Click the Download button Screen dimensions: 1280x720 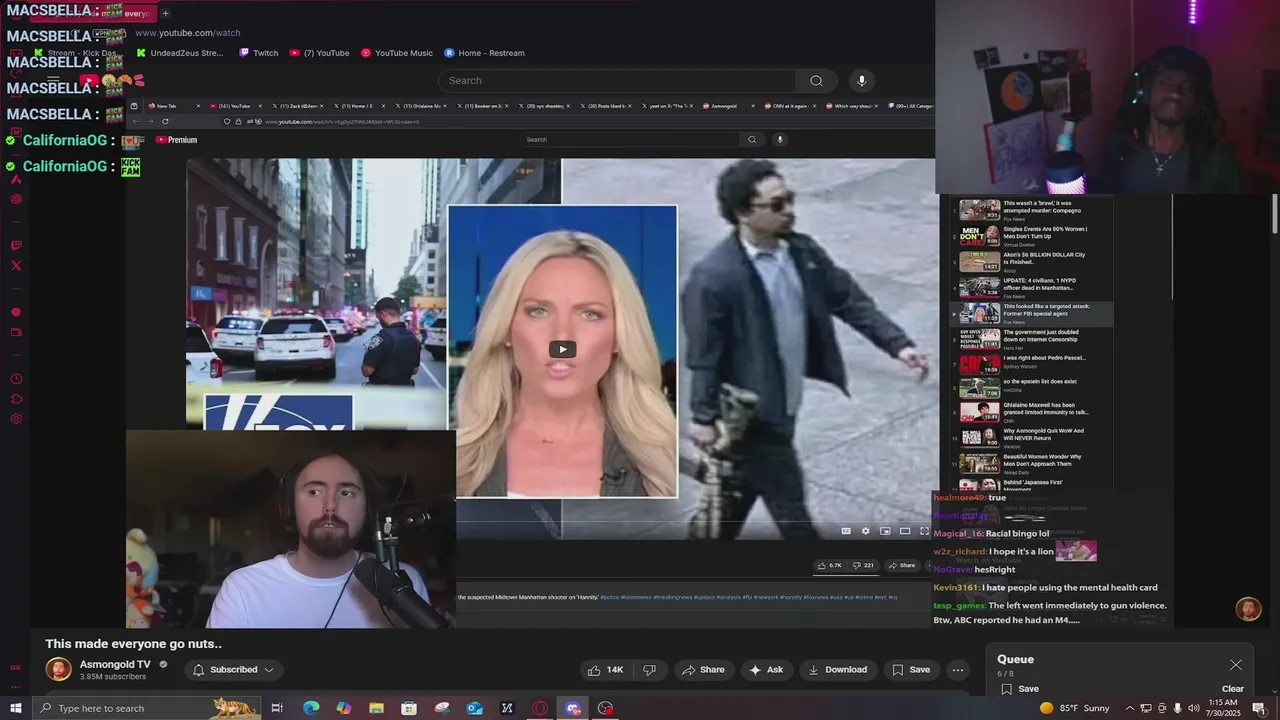838,670
